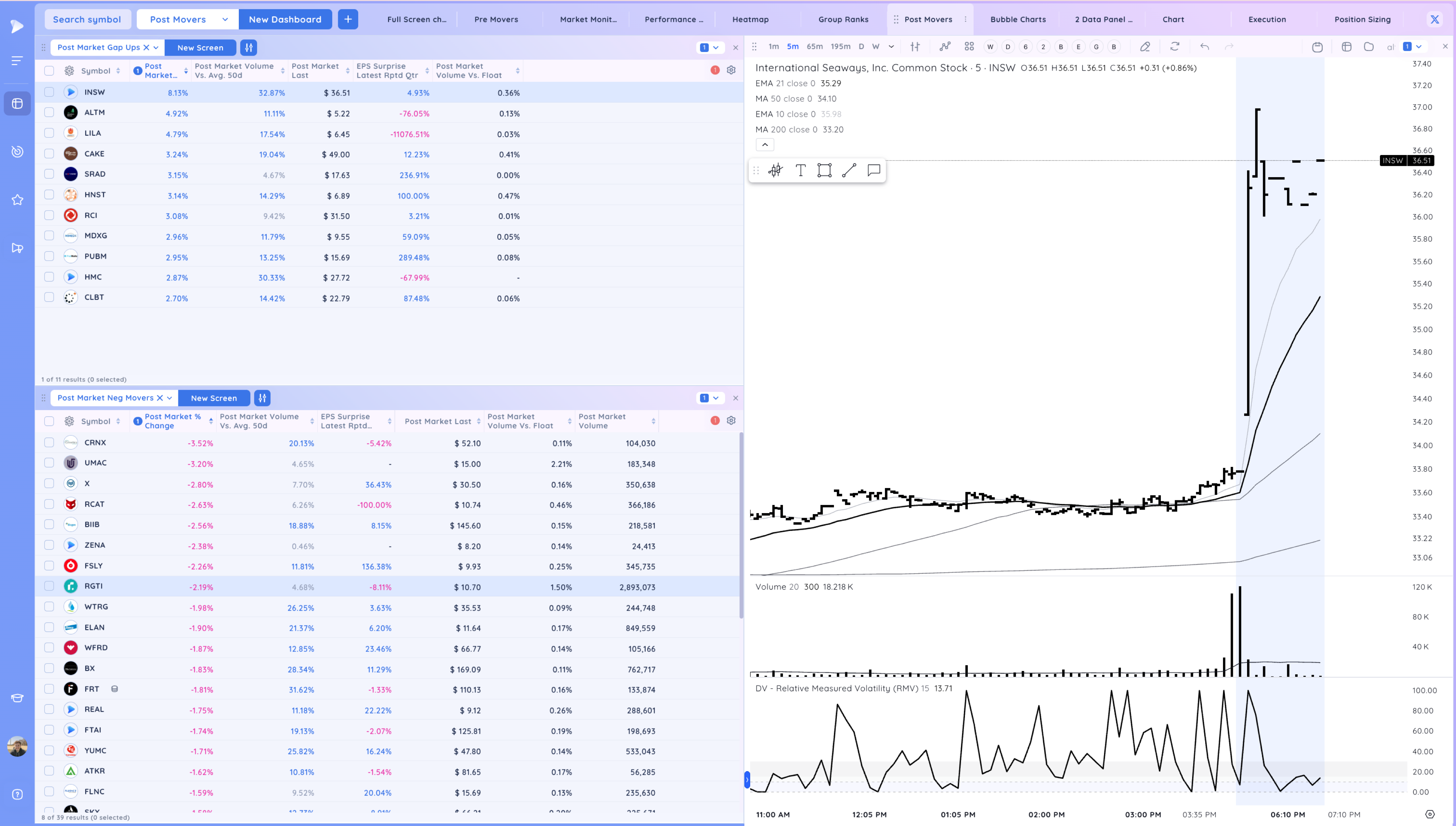
Task: Tick the checkbox for ALTM row
Action: 50,112
